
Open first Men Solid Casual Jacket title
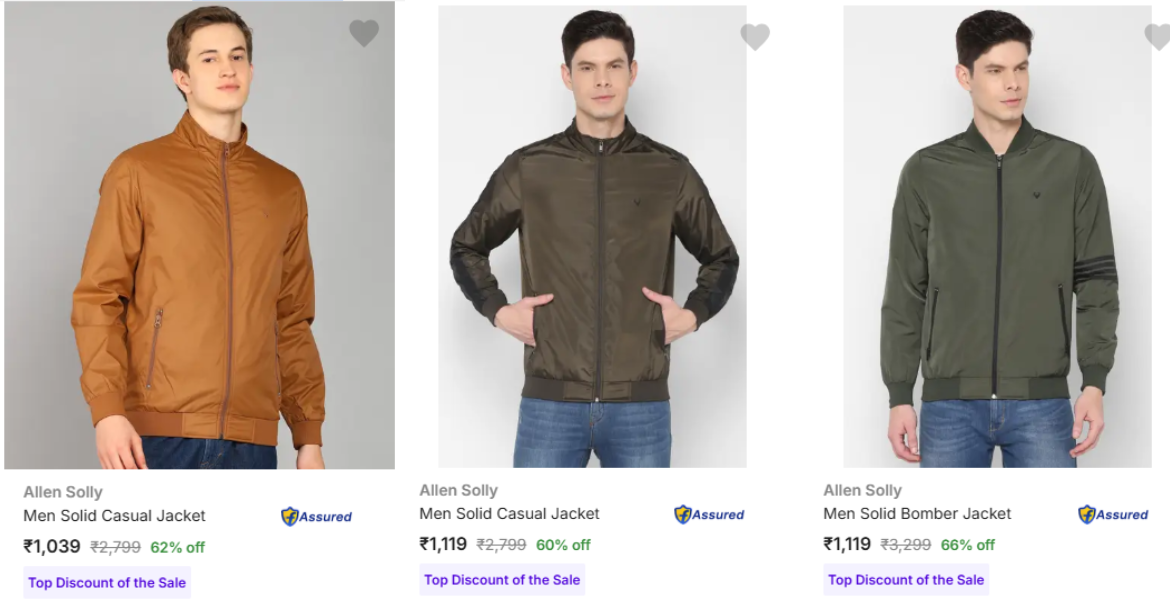click(114, 516)
